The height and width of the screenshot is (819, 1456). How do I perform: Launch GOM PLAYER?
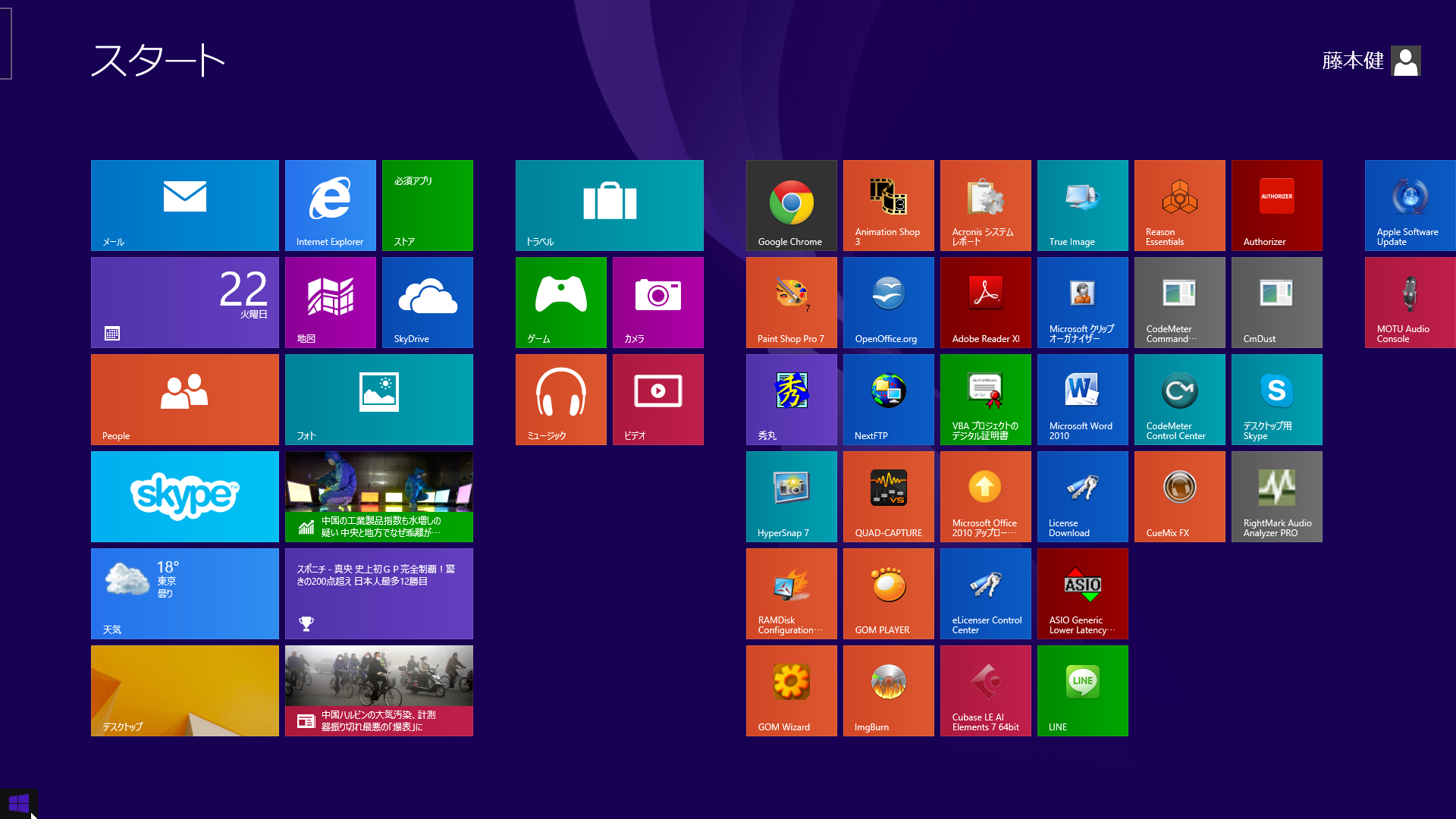[x=889, y=594]
